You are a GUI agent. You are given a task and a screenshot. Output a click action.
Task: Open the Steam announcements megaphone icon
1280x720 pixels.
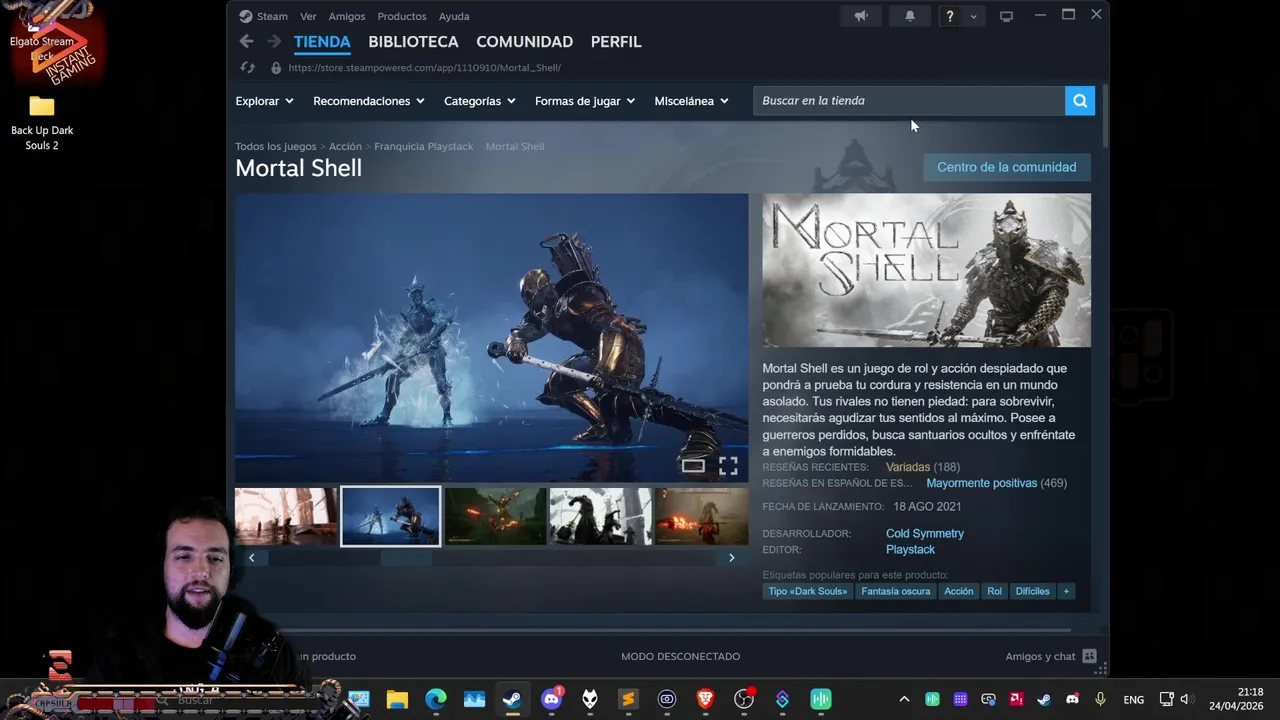point(861,16)
